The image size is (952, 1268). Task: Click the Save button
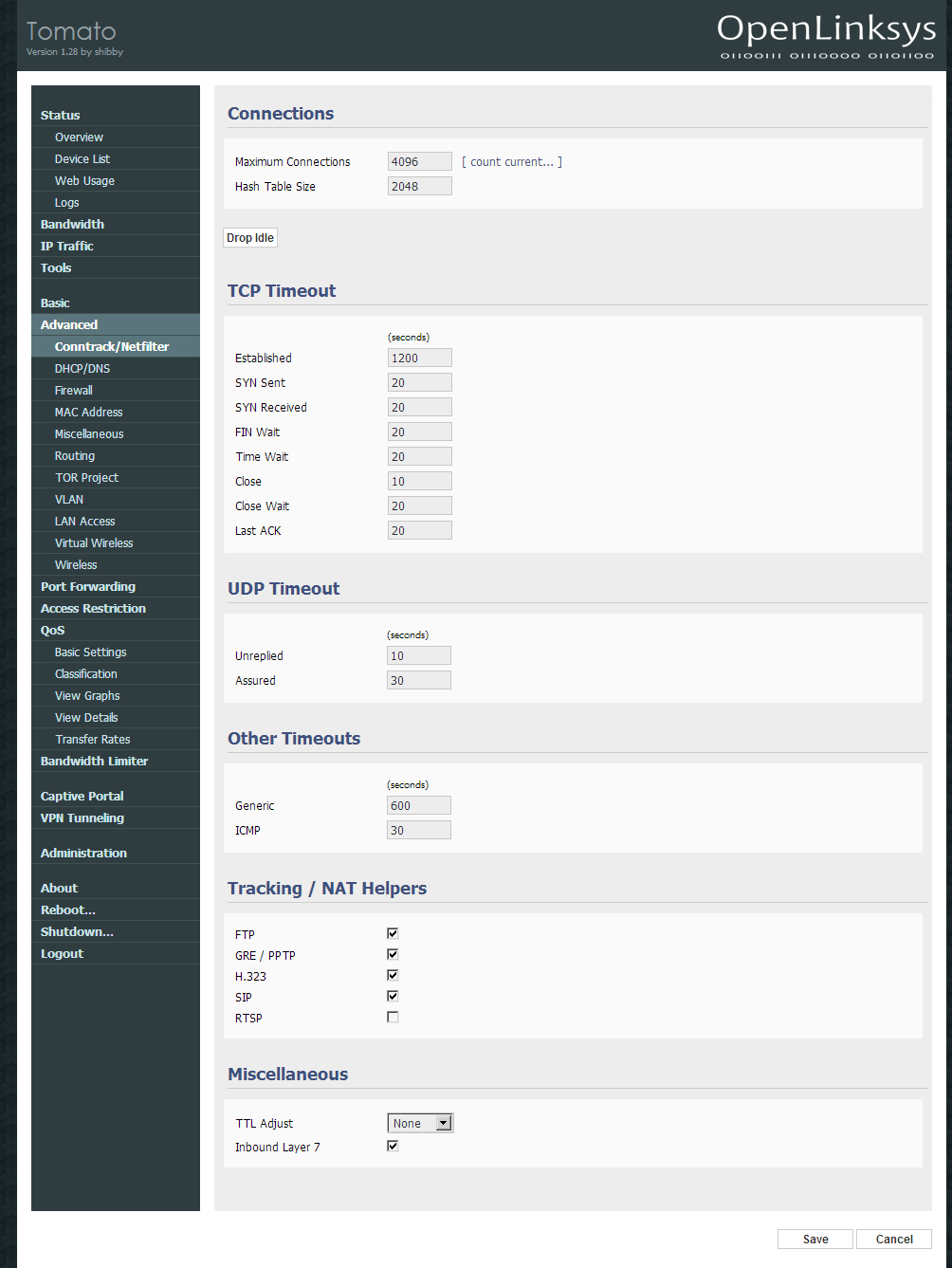[815, 1240]
